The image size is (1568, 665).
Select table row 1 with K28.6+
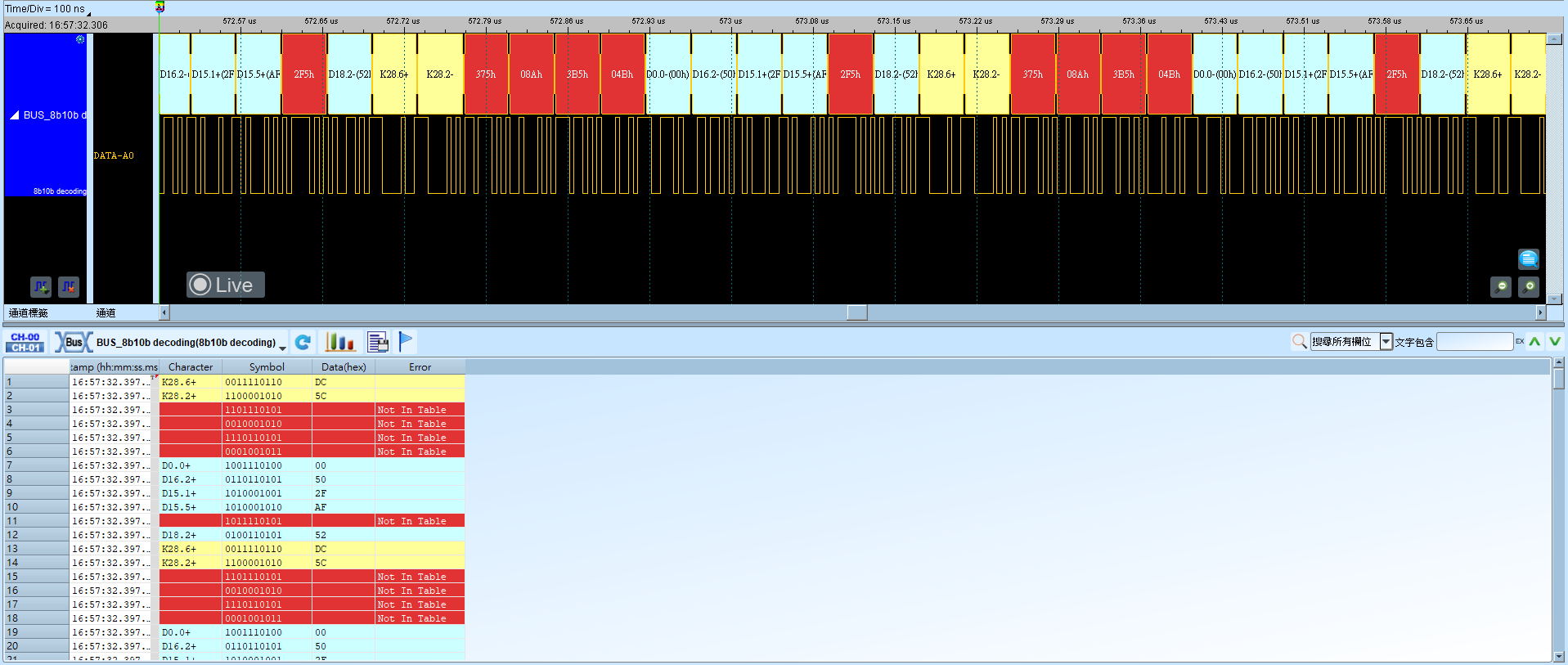click(x=234, y=382)
